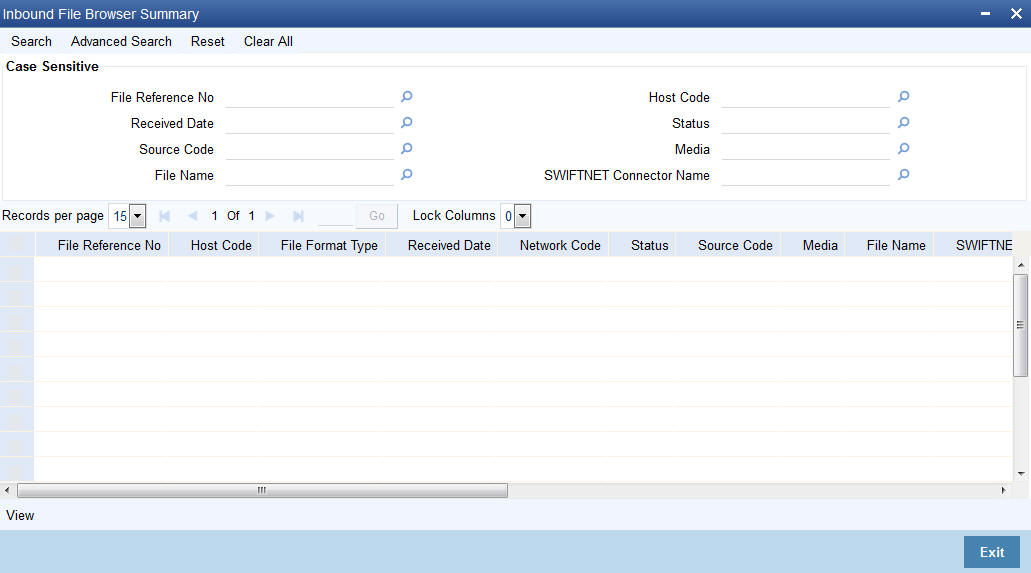Screen dimensions: 1031x573
Task: Focus the Source Code input field
Action: click(x=309, y=149)
